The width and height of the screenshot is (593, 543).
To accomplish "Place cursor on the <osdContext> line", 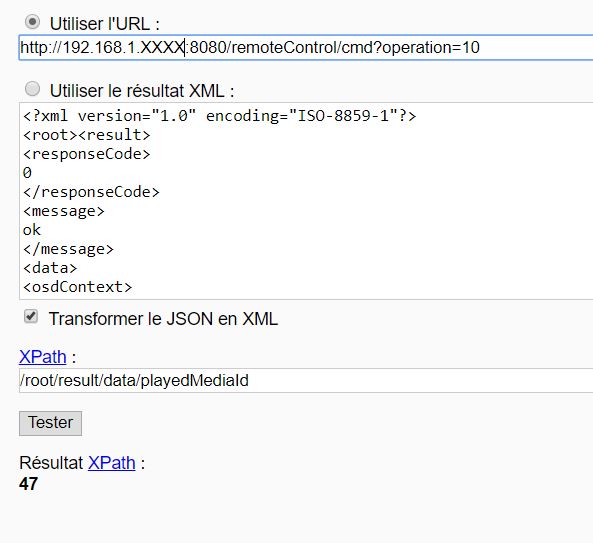I will click(78, 287).
